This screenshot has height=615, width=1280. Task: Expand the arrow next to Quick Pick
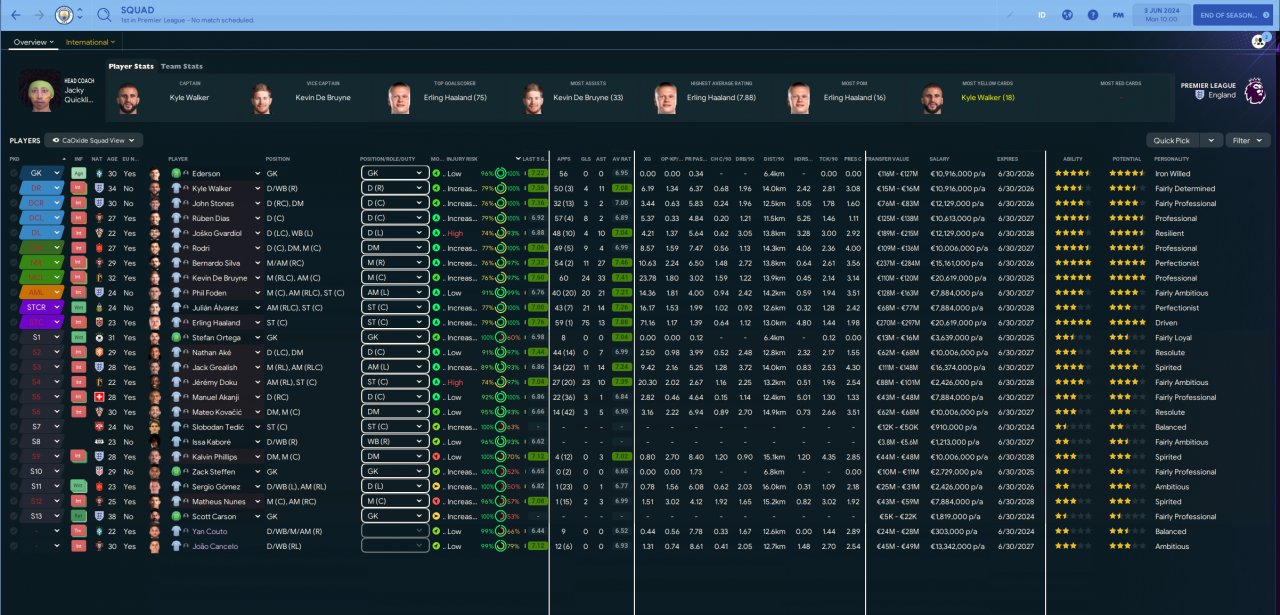pyautogui.click(x=1211, y=141)
